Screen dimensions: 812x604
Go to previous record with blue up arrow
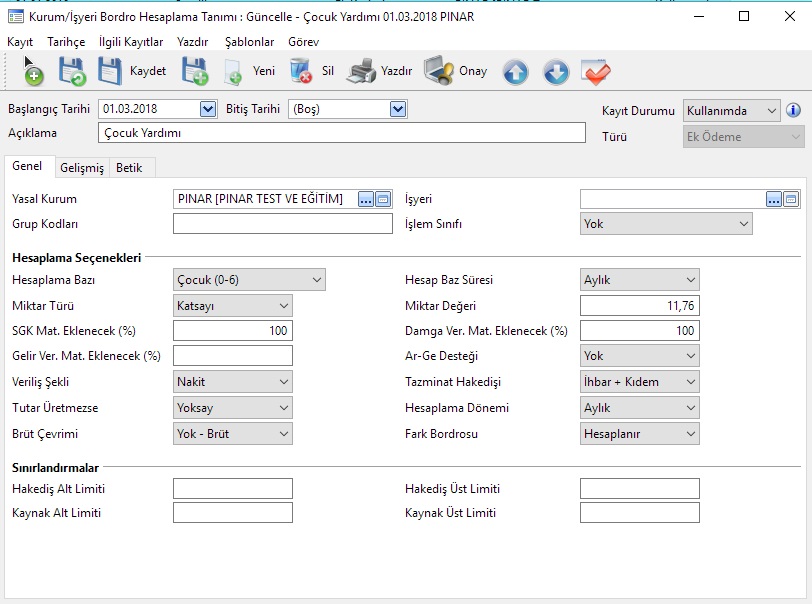pos(515,72)
